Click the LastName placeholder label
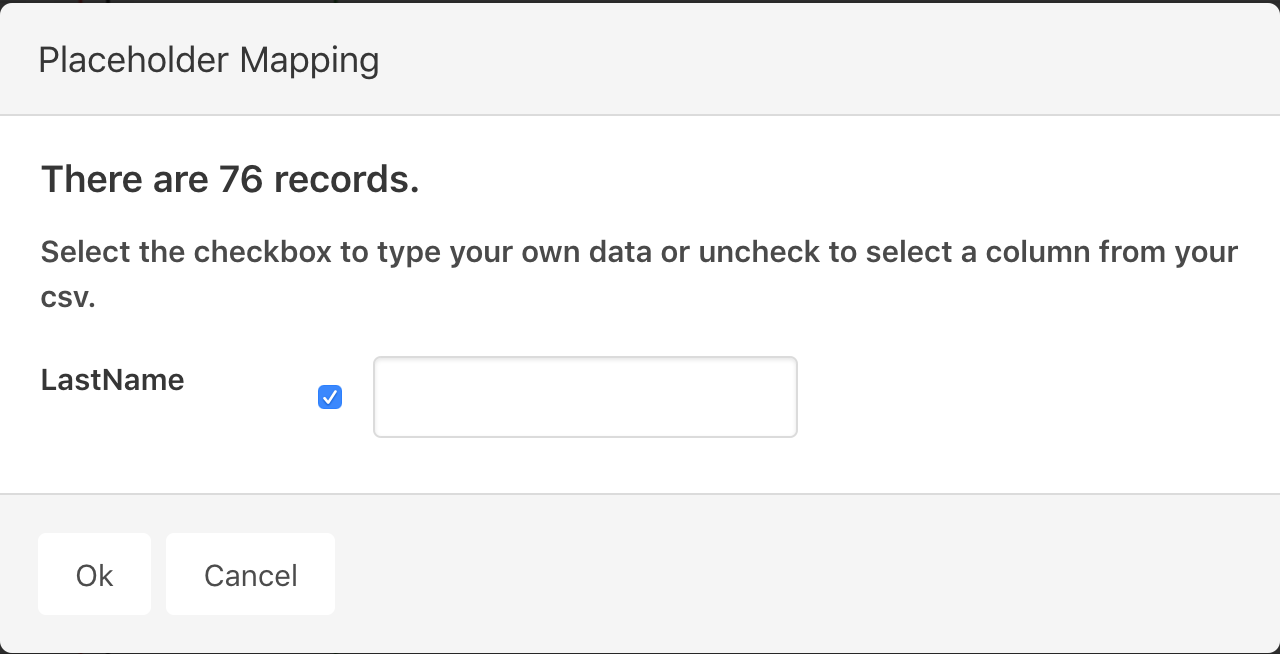Image resolution: width=1280 pixels, height=654 pixels. pos(112,380)
